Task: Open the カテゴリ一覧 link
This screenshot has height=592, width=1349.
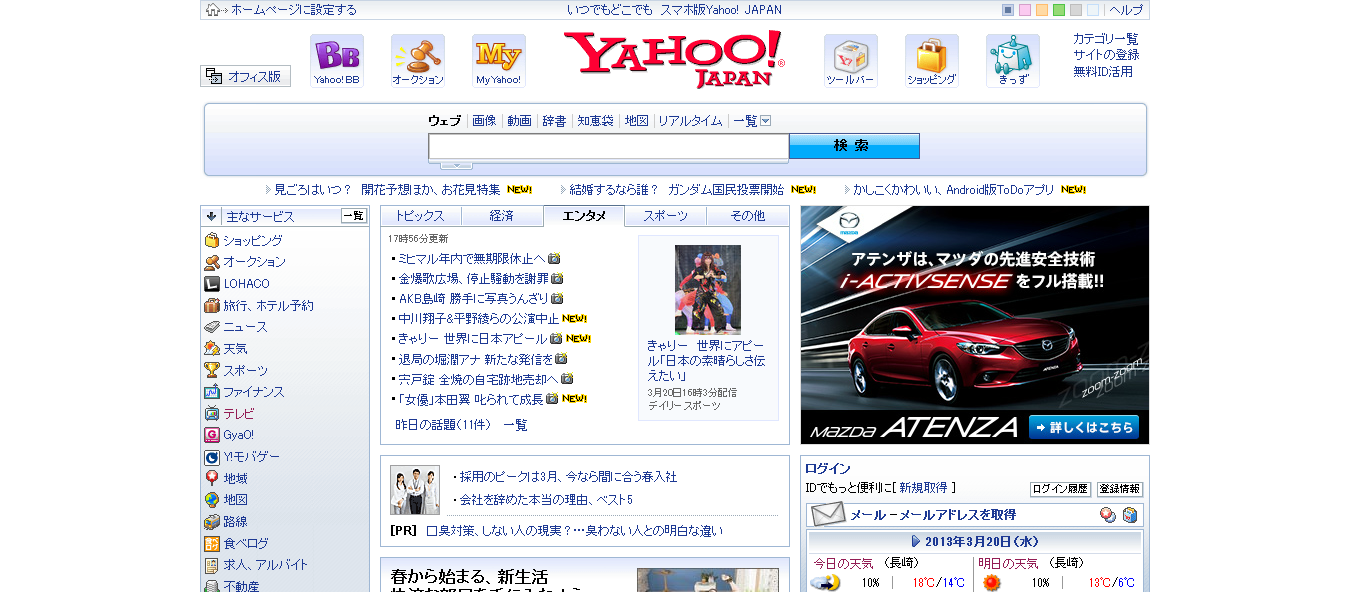Action: coord(1105,39)
